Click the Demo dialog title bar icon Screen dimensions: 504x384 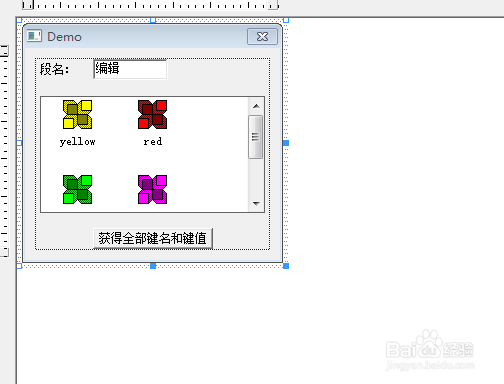pyautogui.click(x=34, y=36)
